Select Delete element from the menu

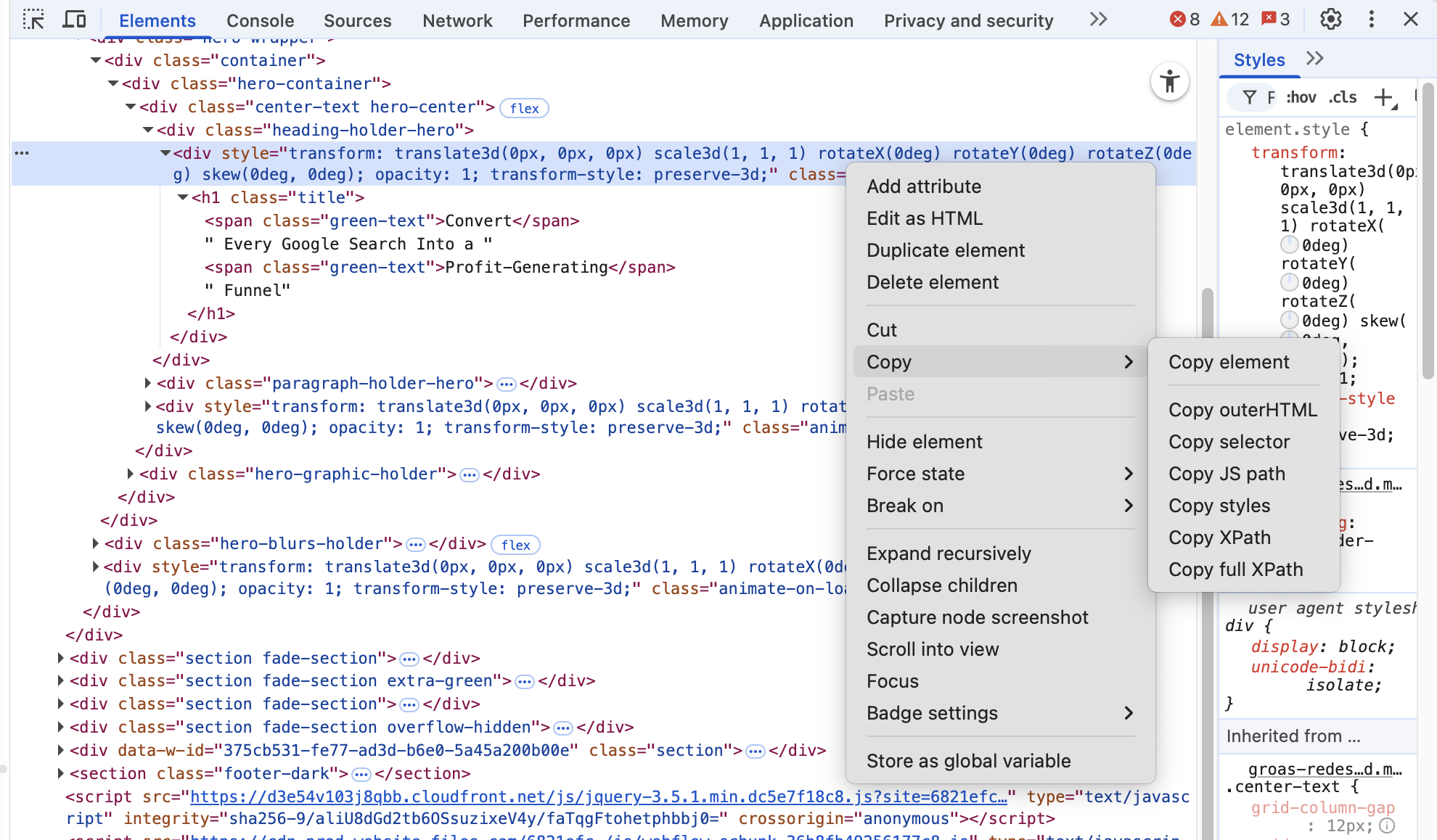pyautogui.click(x=1001, y=282)
